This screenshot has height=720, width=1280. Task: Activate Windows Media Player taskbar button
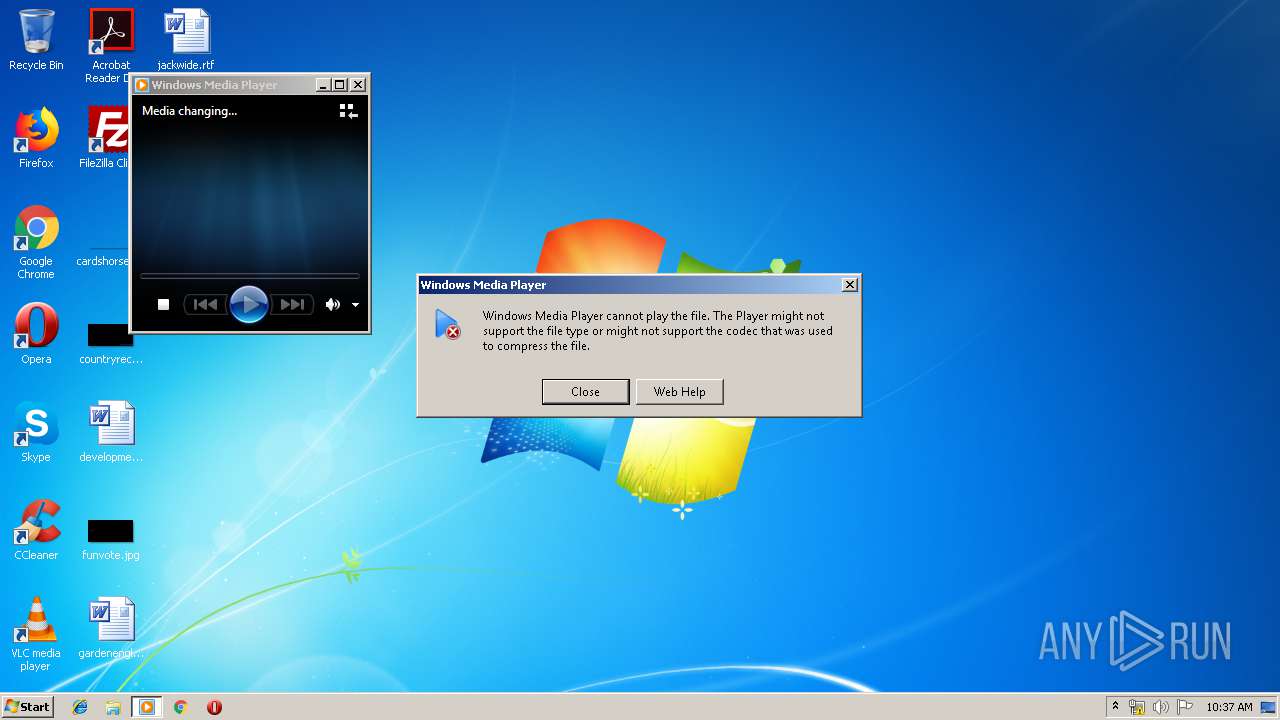147,707
